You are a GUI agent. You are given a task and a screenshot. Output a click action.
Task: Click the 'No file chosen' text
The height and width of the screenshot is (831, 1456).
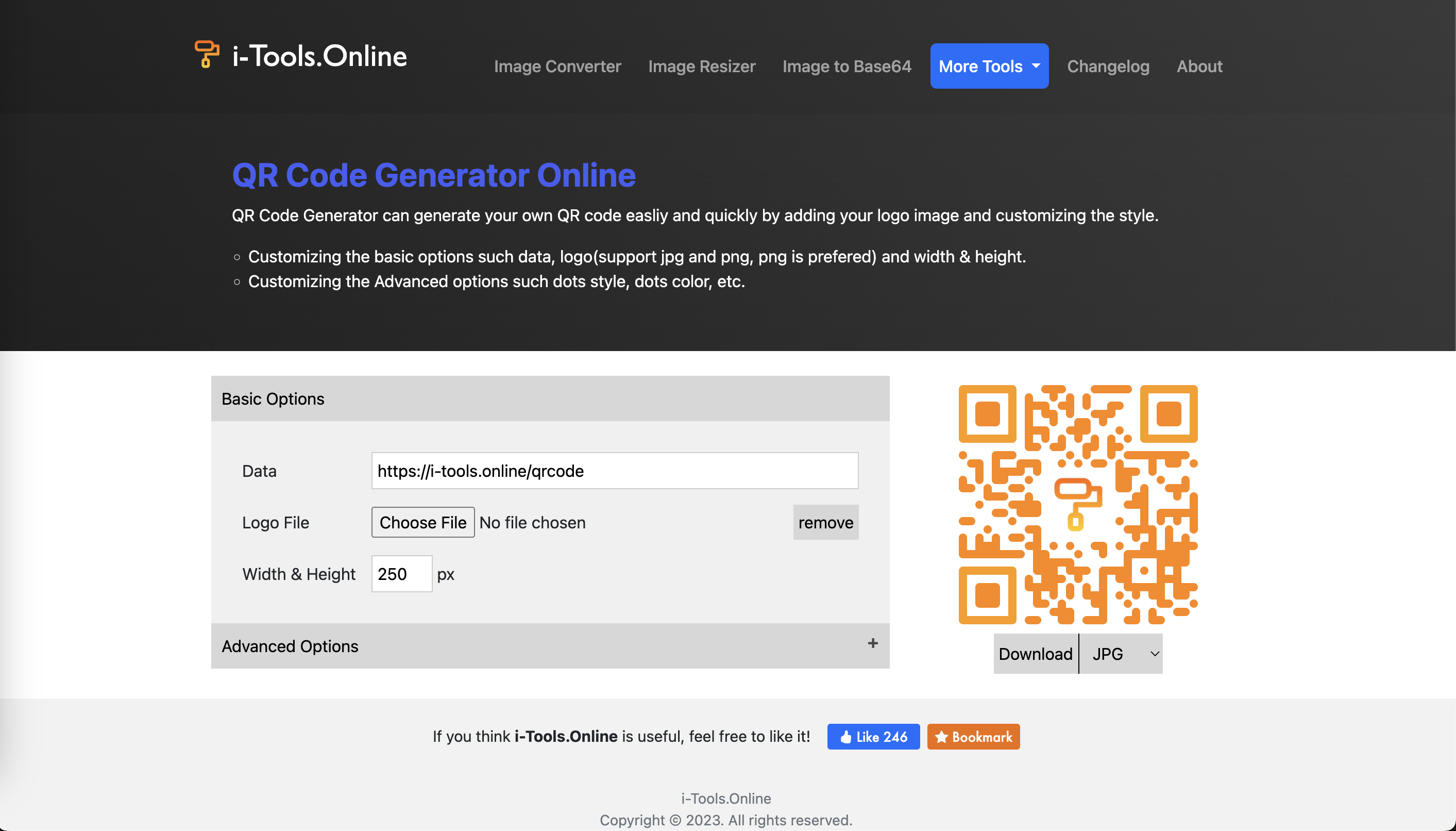(532, 522)
